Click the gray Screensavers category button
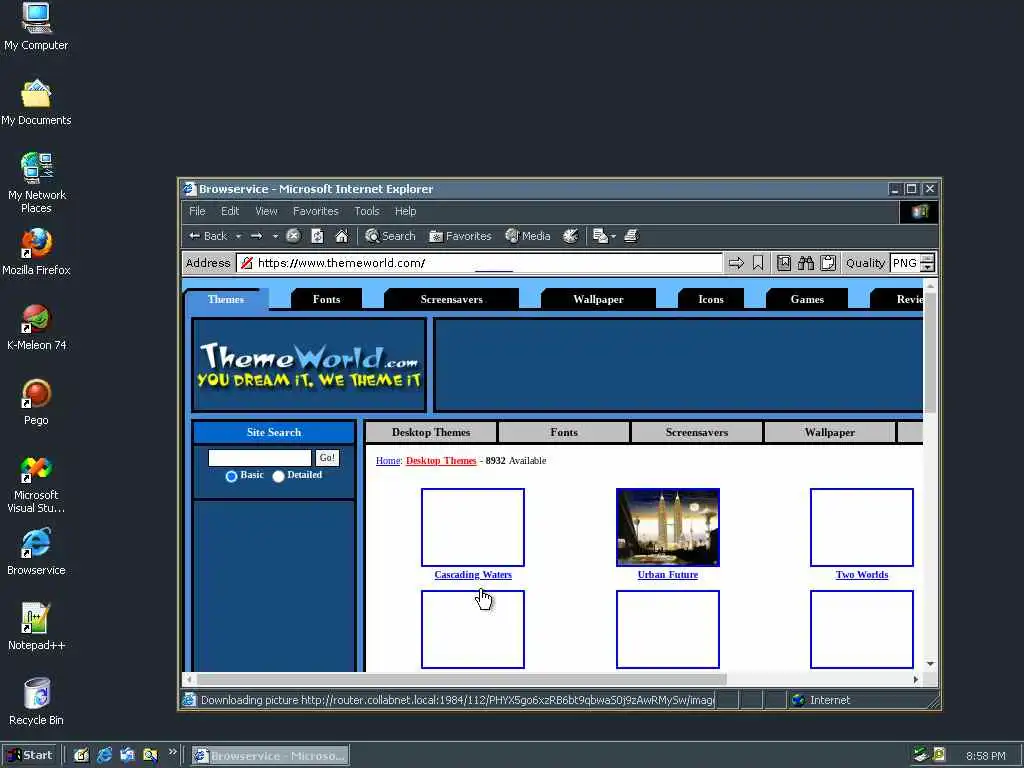Screen dimensions: 1024x768 [x=697, y=432]
